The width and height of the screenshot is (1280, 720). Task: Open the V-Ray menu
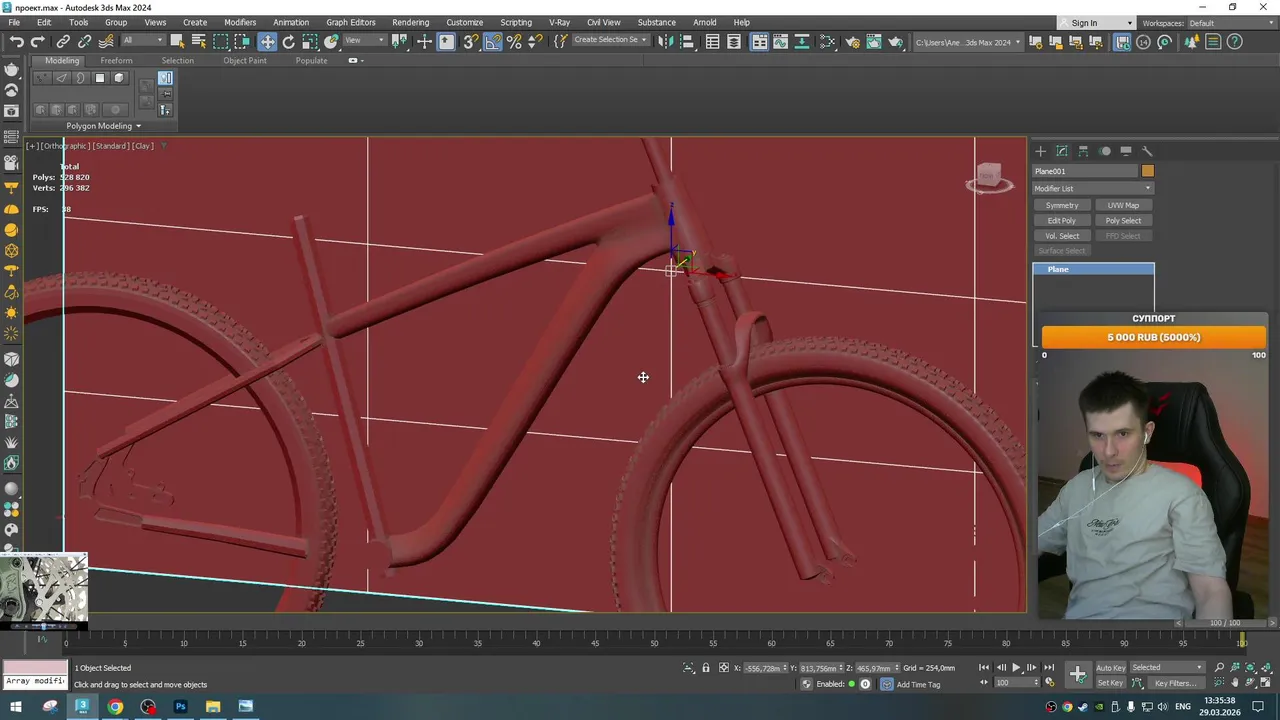[559, 22]
